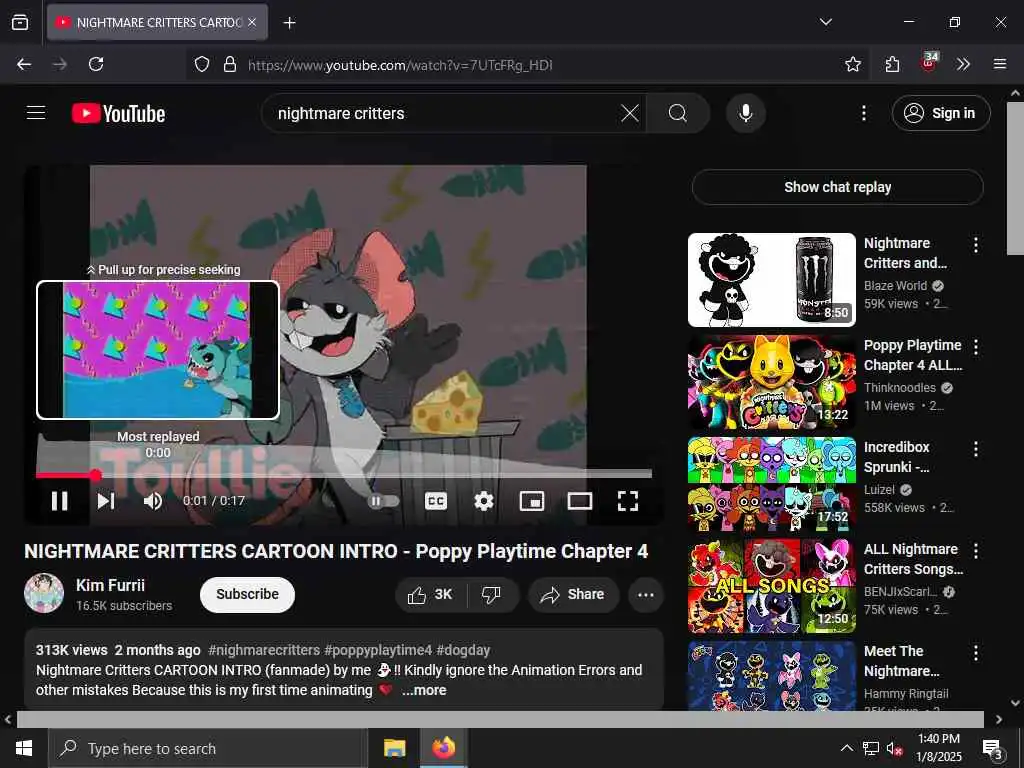The width and height of the screenshot is (1024, 768).
Task: Open Poppy Playtime Chapter 4 ALL thumbnail
Action: (771, 381)
